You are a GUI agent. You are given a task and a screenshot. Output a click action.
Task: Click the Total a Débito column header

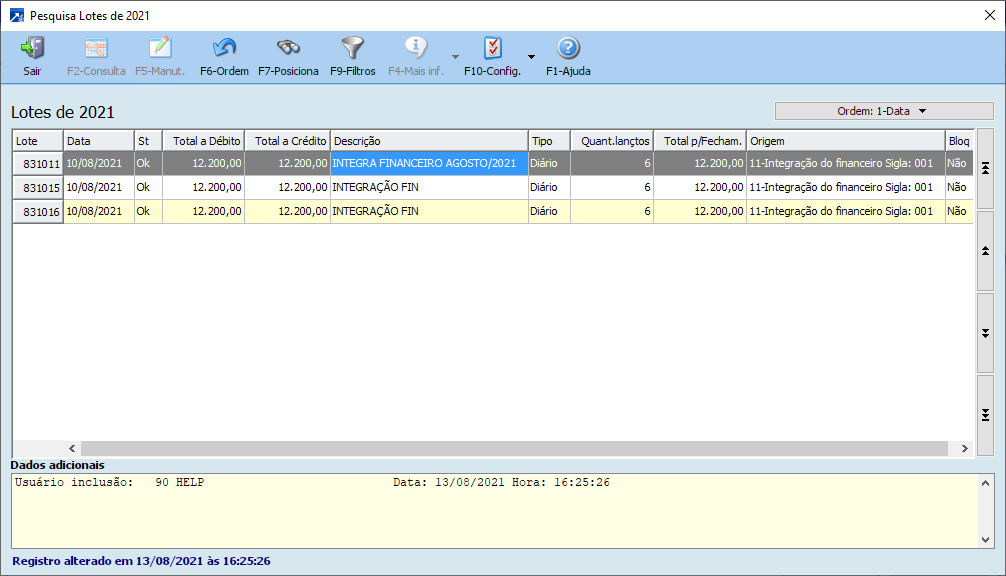[204, 141]
